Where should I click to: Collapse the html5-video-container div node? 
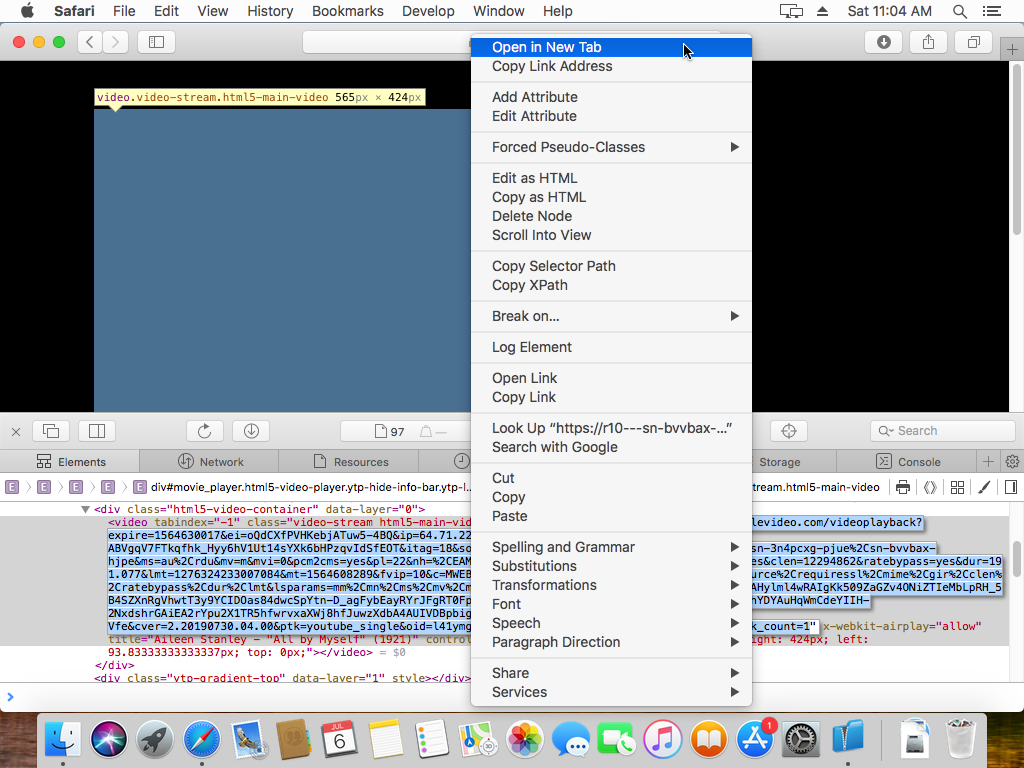86,510
